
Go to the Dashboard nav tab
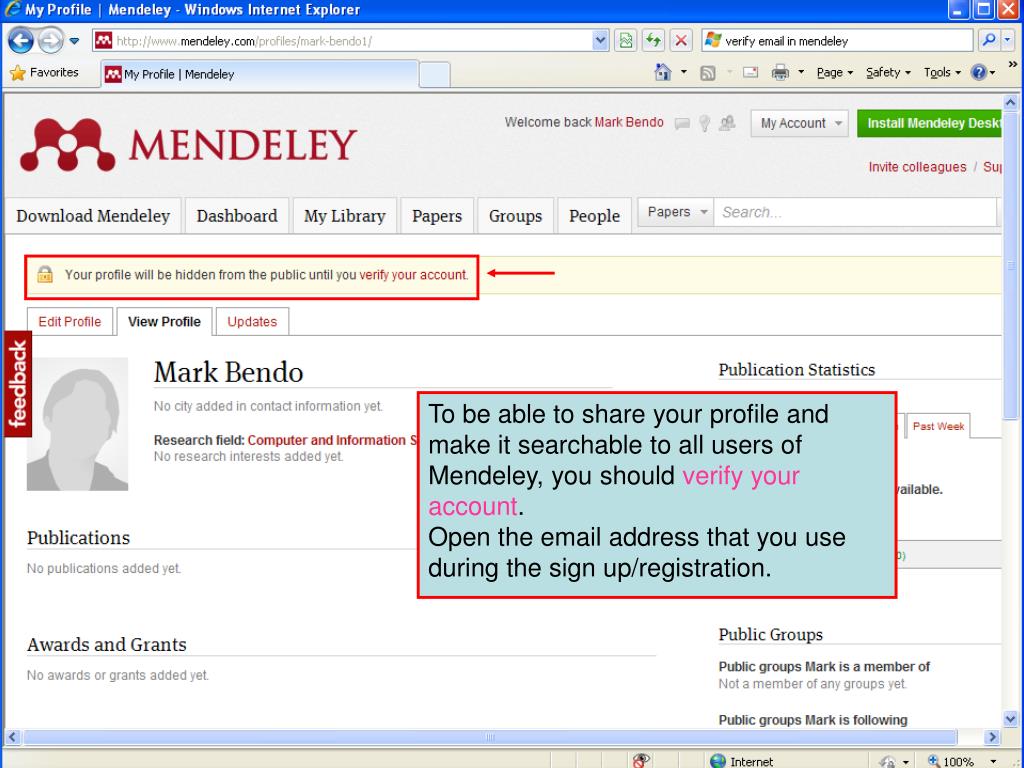pos(237,216)
